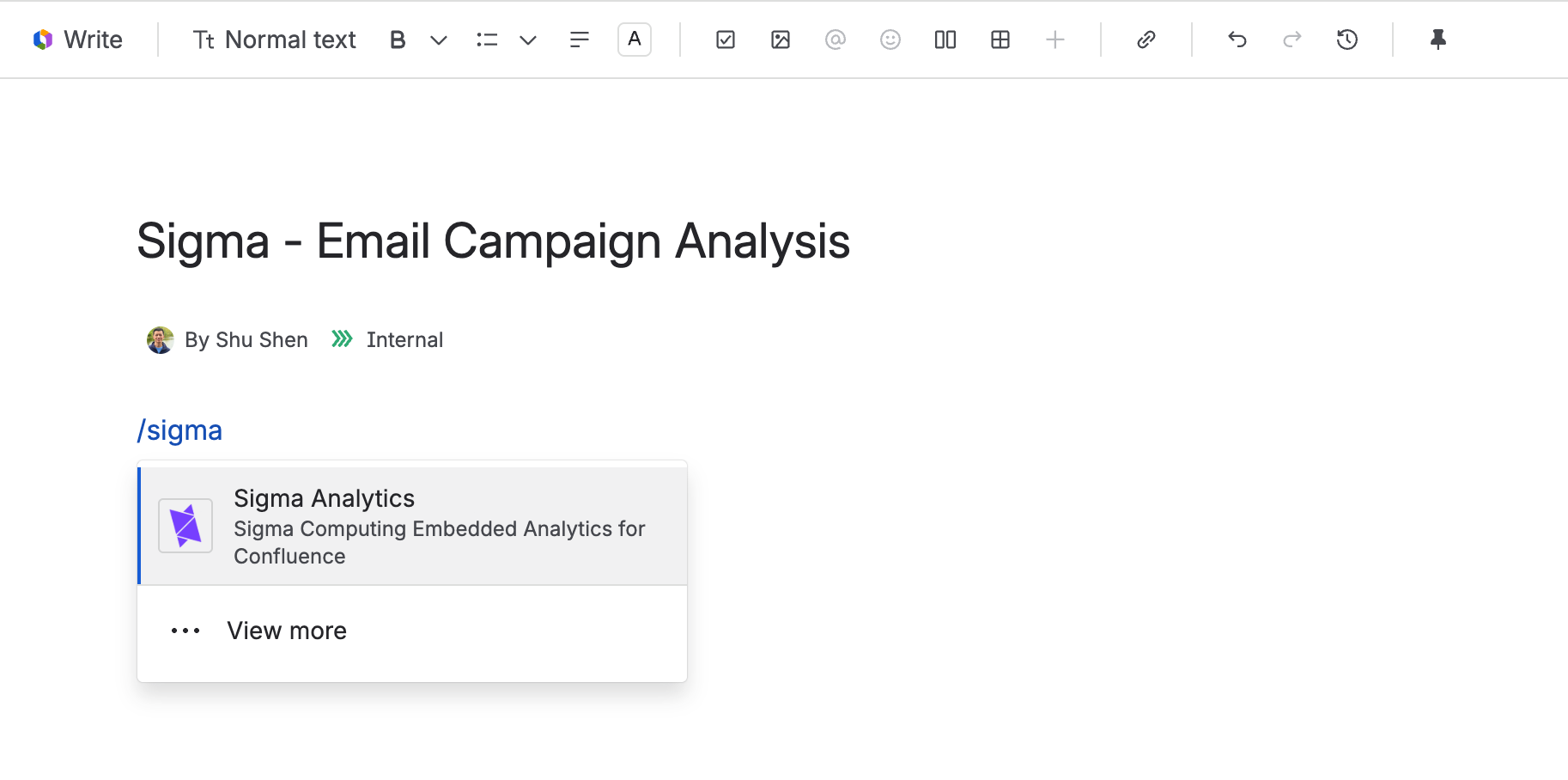
Task: Undo the last change
Action: coord(1237,40)
